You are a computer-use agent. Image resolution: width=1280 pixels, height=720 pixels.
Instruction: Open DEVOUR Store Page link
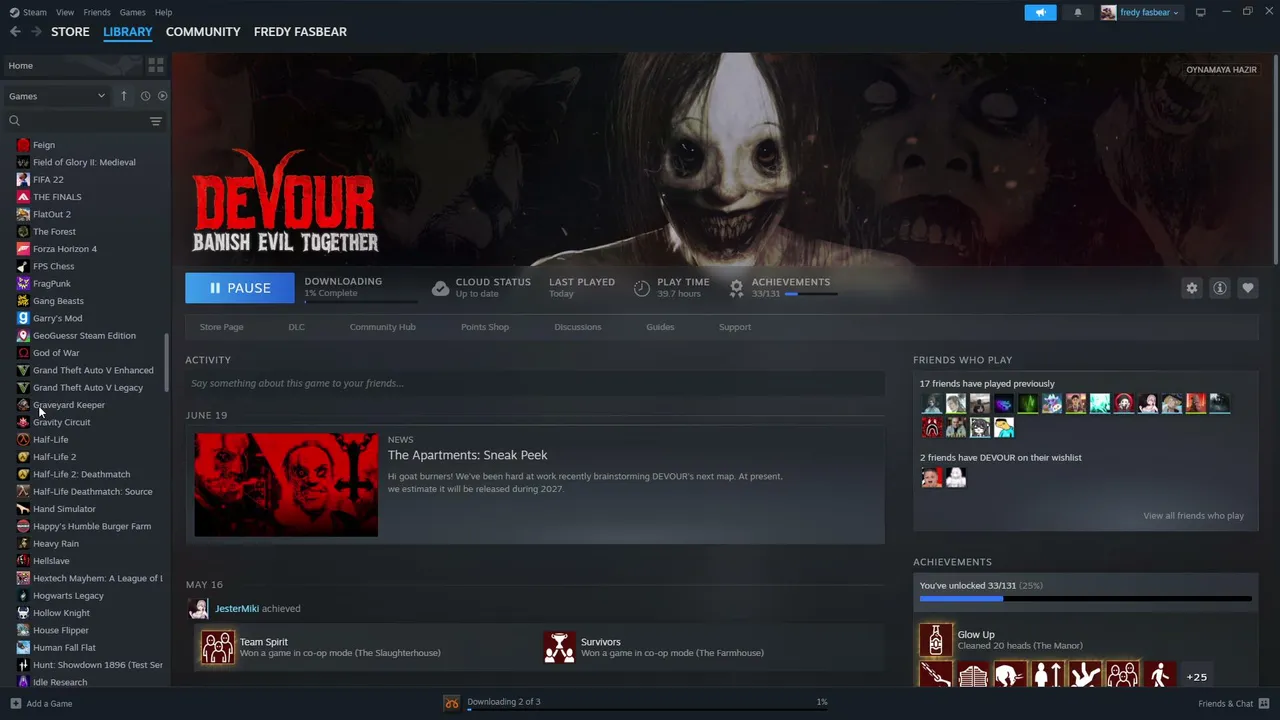pos(221,327)
